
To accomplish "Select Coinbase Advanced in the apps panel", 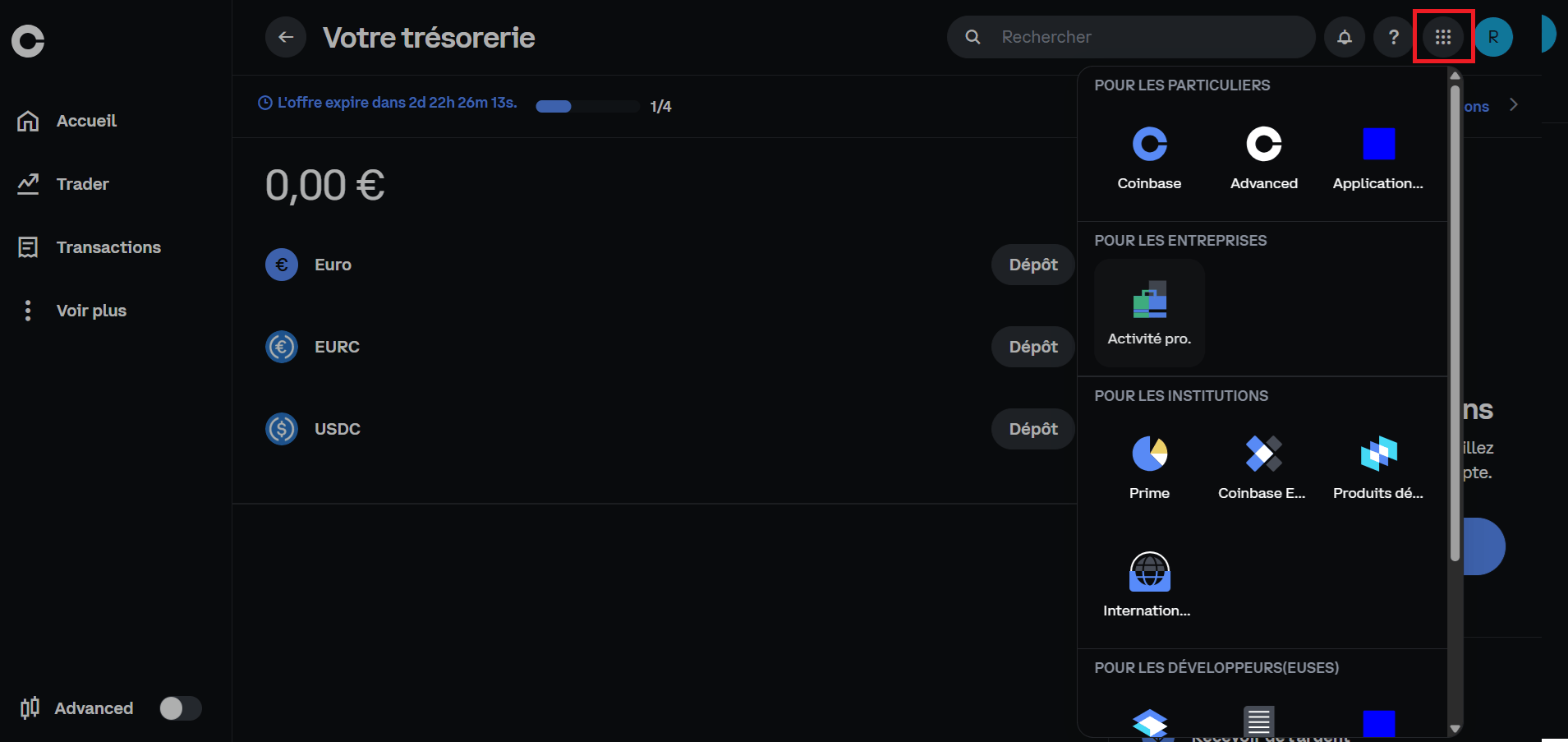I will point(1262,156).
